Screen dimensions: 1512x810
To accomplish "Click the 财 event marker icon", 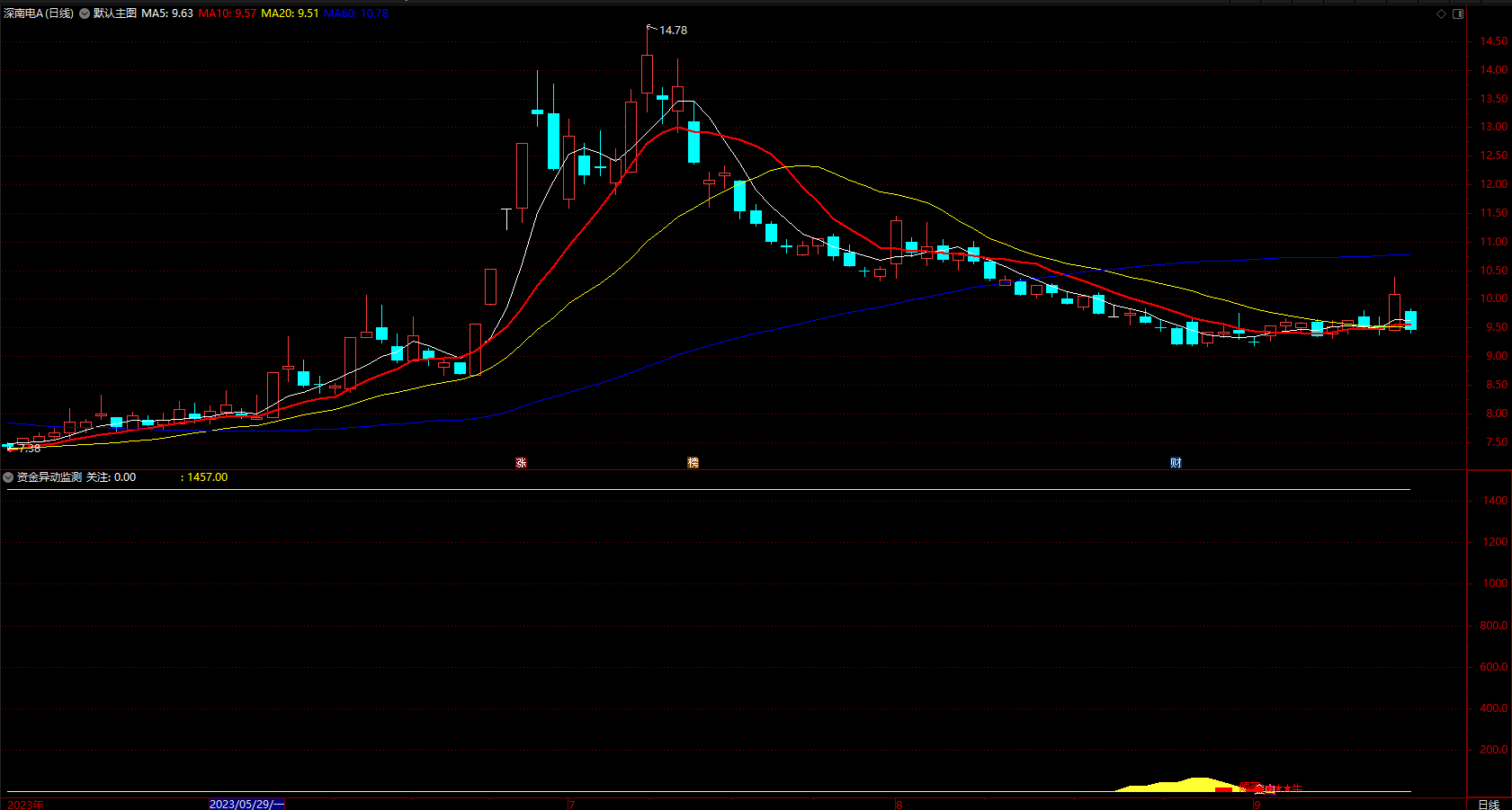I will [x=1176, y=462].
